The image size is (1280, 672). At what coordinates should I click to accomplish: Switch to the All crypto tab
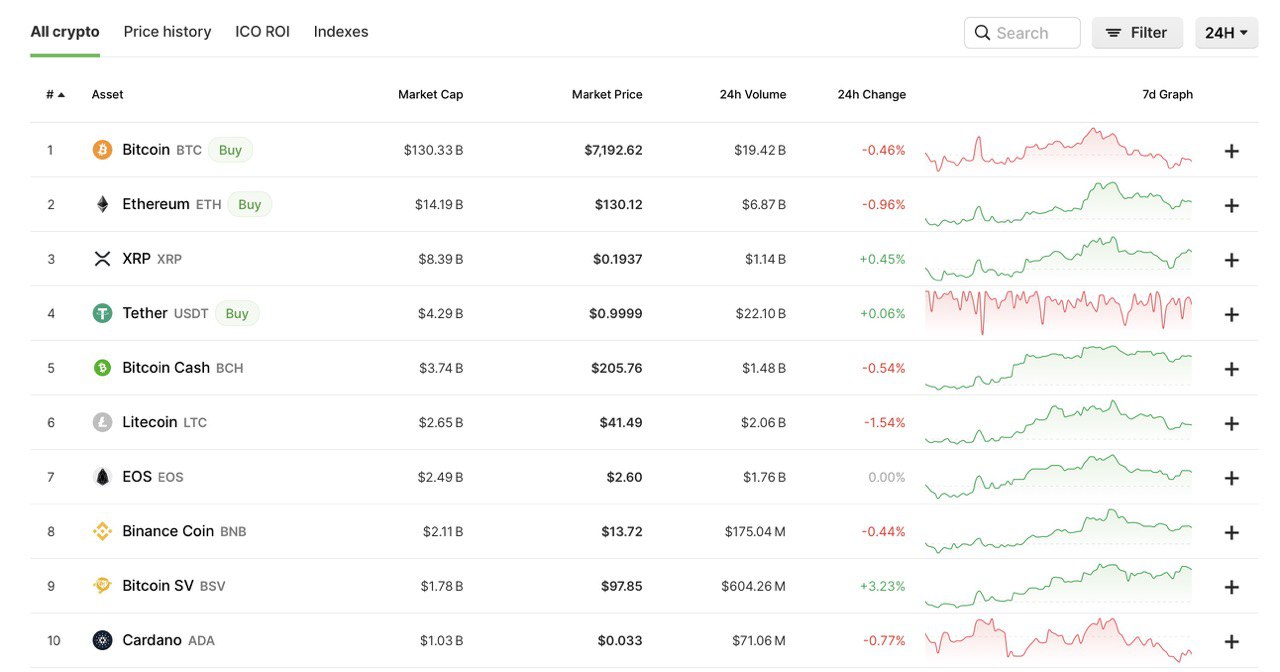[65, 32]
